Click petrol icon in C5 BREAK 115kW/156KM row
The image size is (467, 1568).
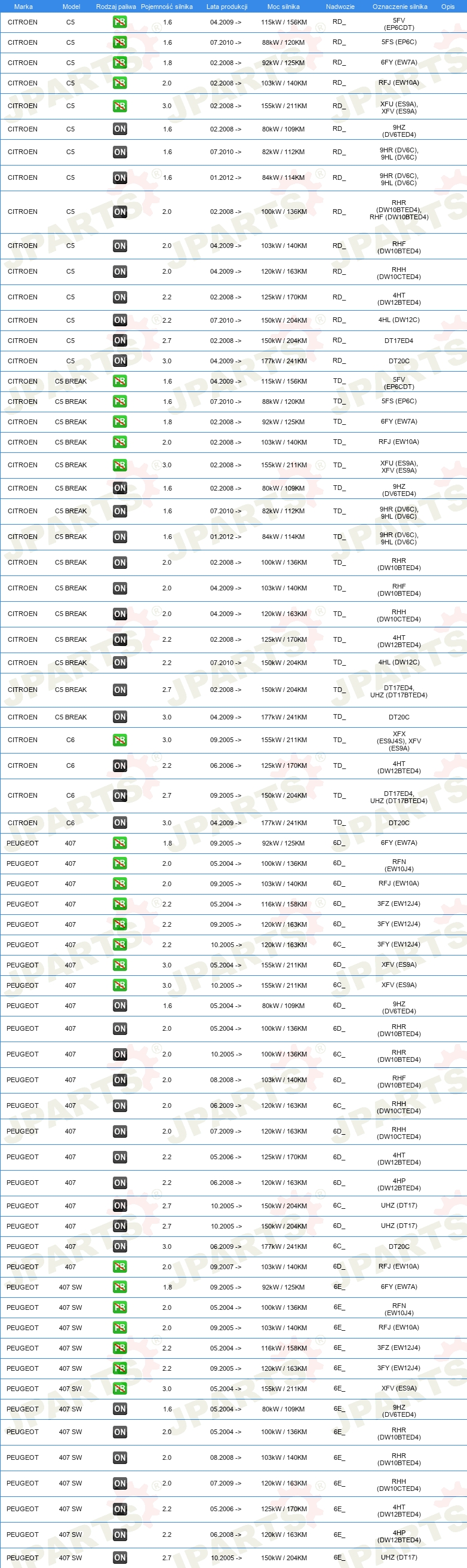tap(120, 381)
